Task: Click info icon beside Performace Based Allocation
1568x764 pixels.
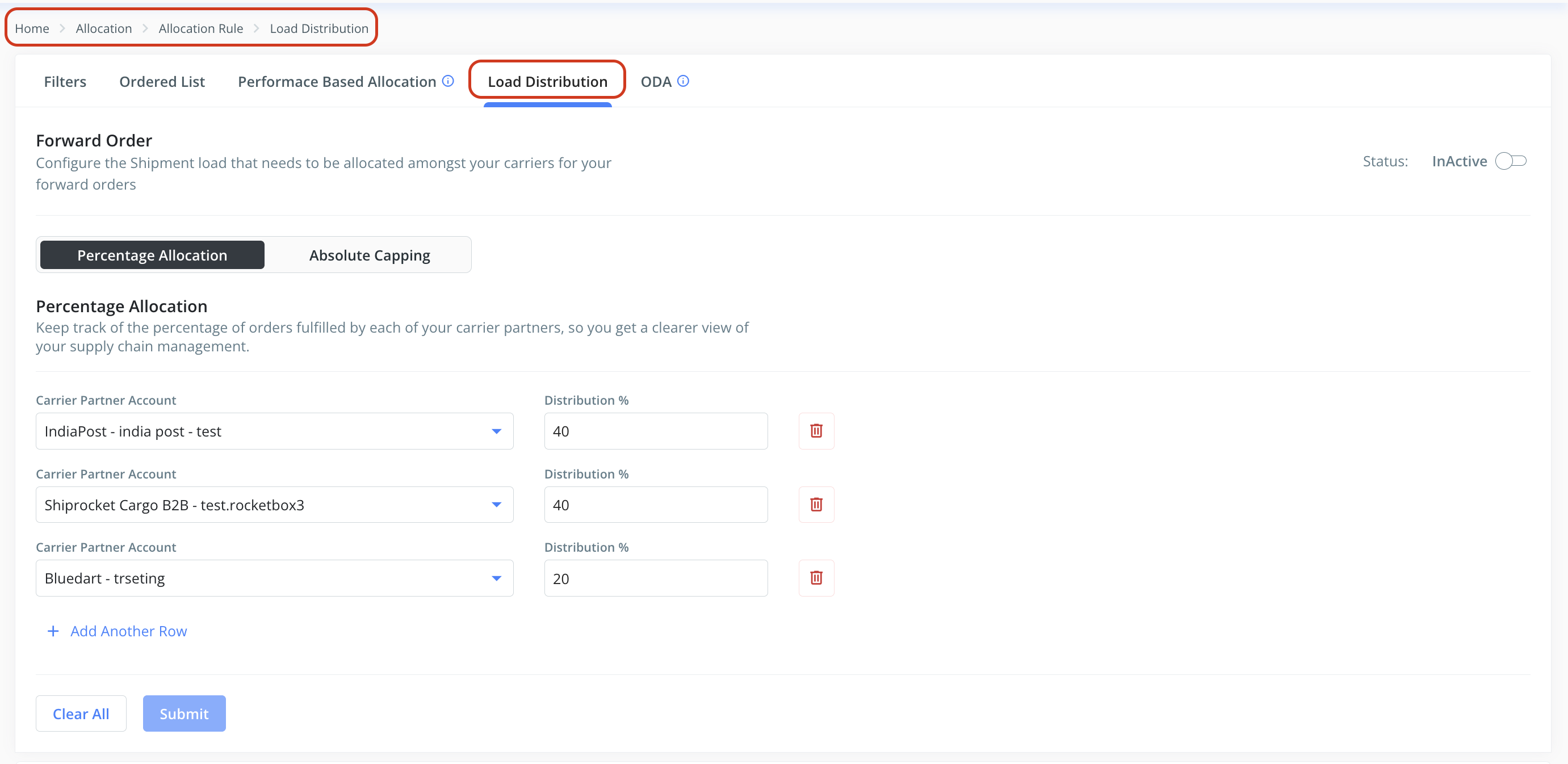Action: [448, 81]
